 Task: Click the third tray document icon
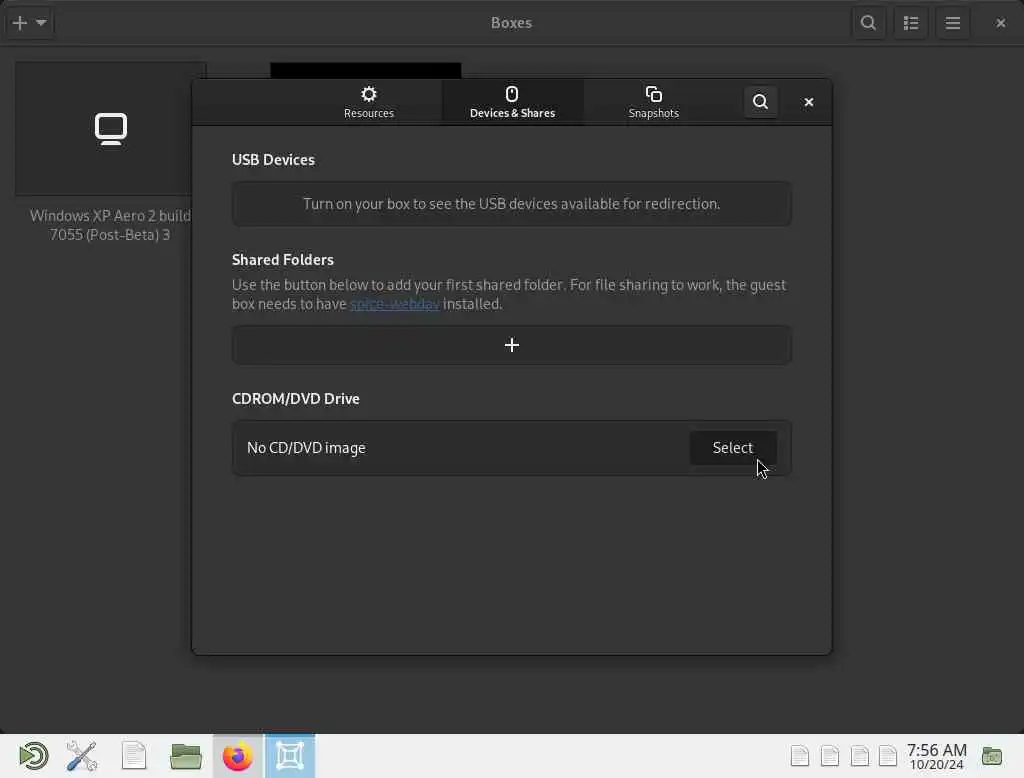tap(859, 756)
